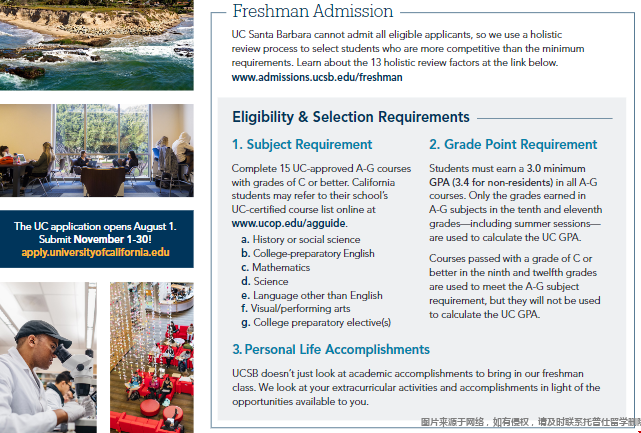Image resolution: width=641 pixels, height=433 pixels.
Task: Select the College-preparatory English list item
Action: (x=309, y=254)
